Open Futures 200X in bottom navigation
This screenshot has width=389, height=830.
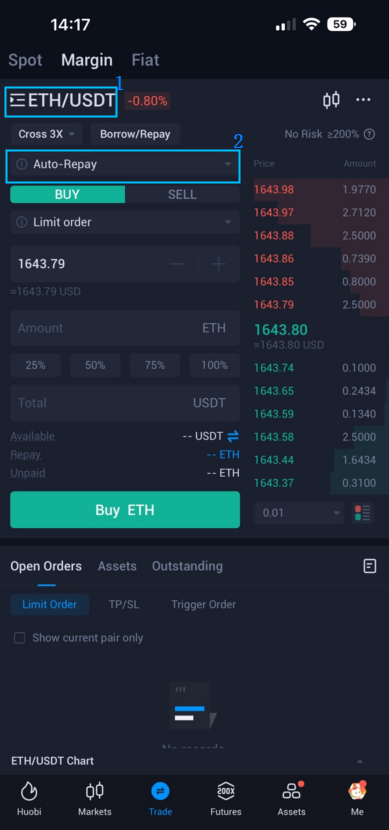coord(225,799)
